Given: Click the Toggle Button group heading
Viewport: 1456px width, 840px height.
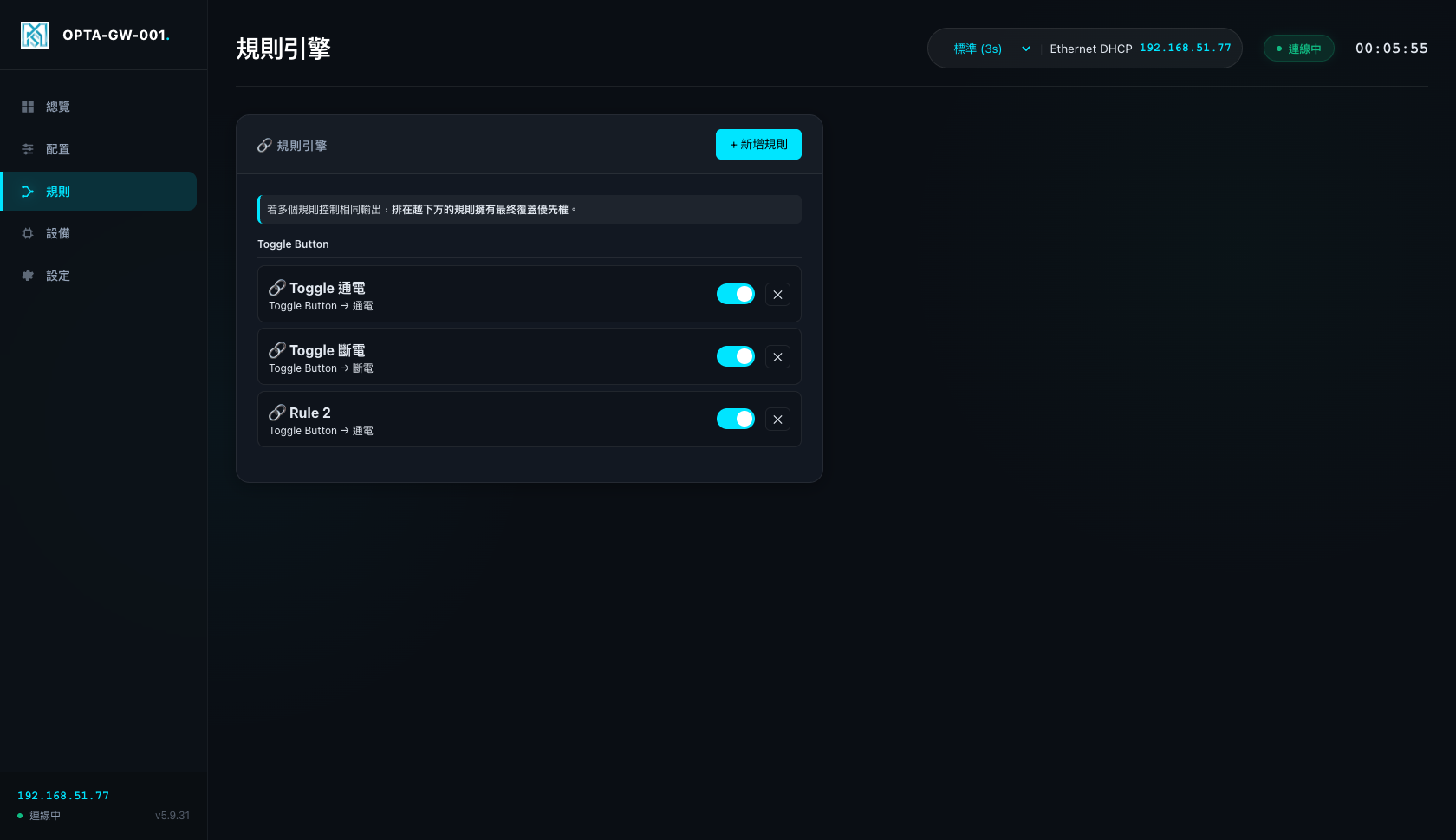Looking at the screenshot, I should pos(293,244).
